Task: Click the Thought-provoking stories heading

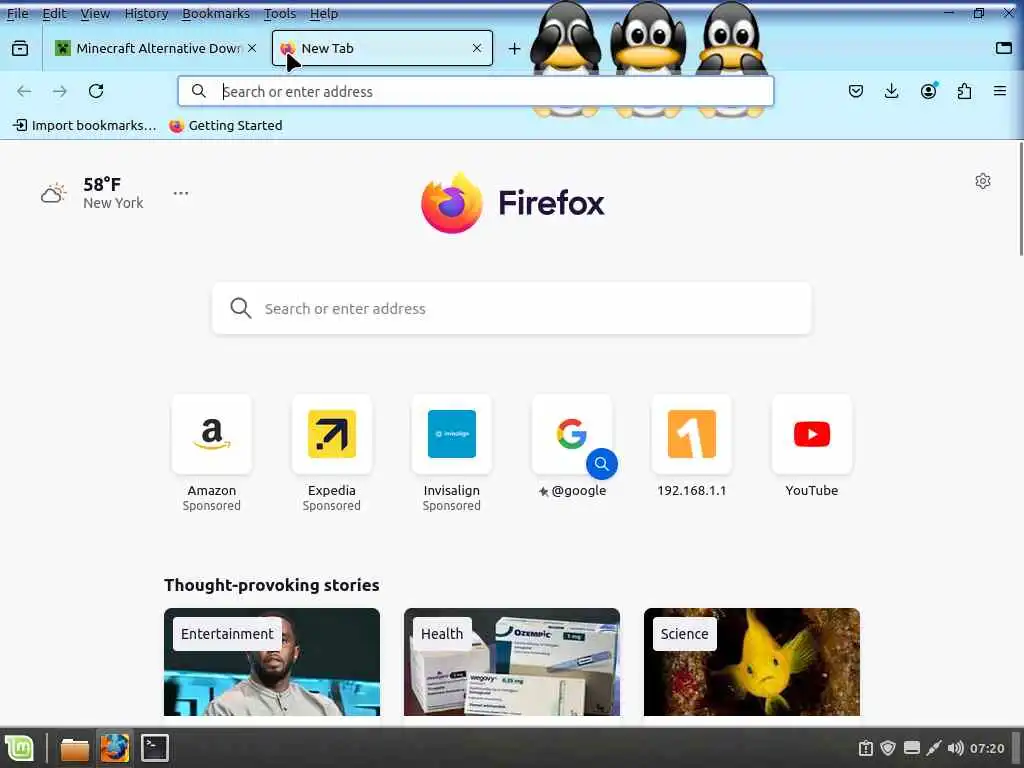Action: tap(272, 585)
